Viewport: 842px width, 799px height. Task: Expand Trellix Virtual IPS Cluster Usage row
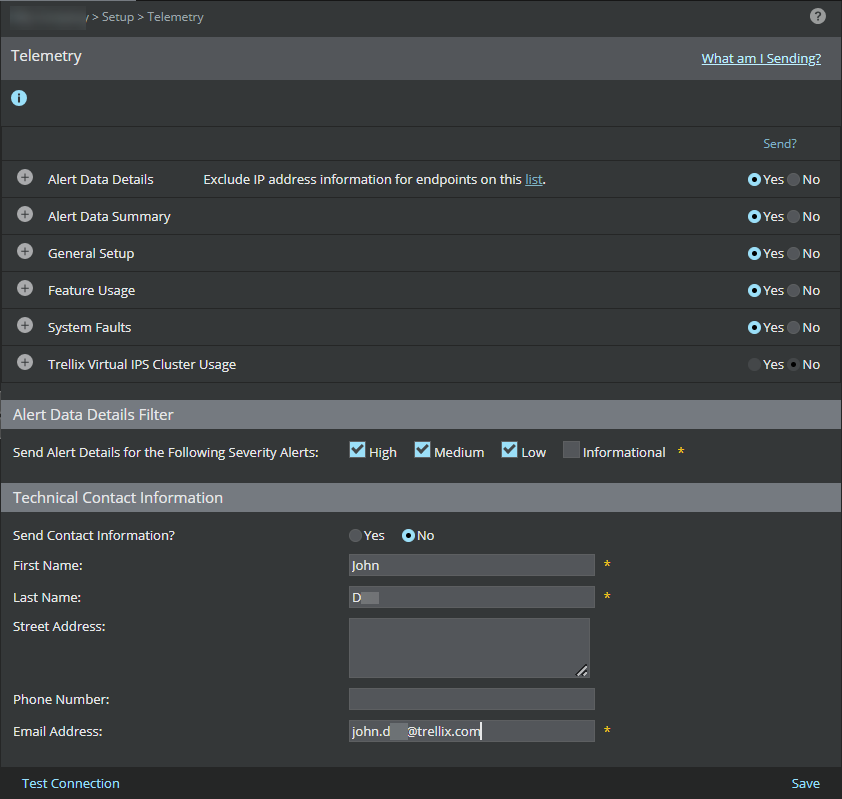point(25,362)
